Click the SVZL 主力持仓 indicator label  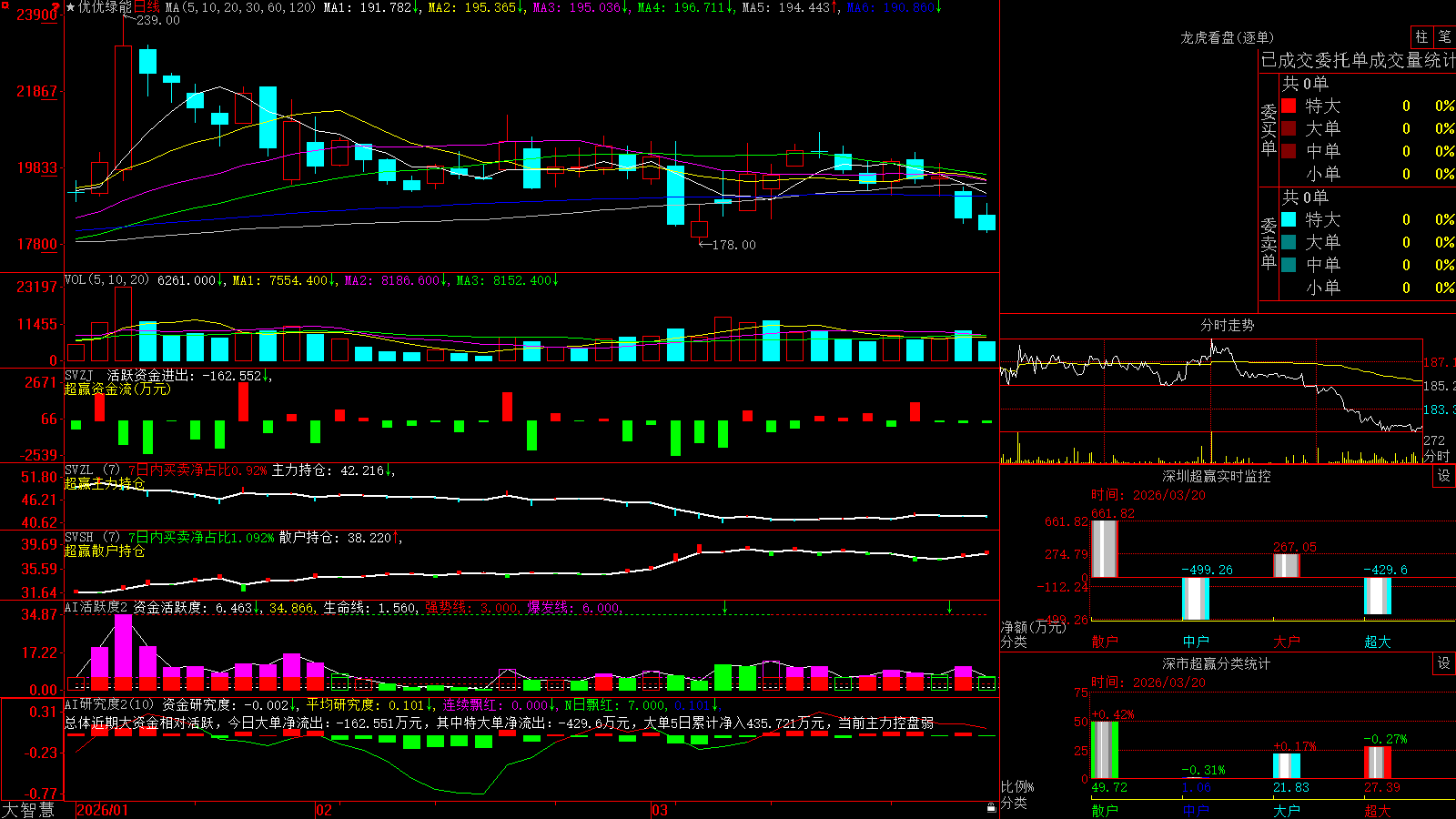click(91, 470)
